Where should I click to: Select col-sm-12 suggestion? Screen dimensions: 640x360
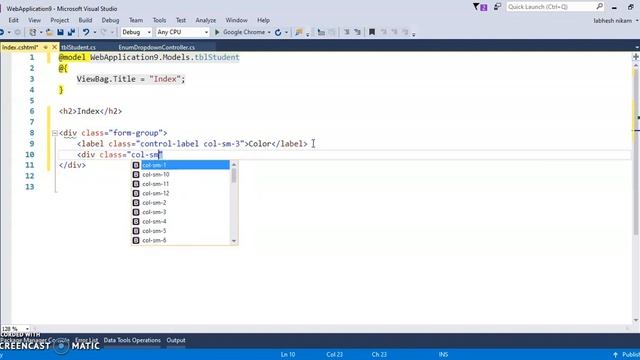(x=181, y=193)
